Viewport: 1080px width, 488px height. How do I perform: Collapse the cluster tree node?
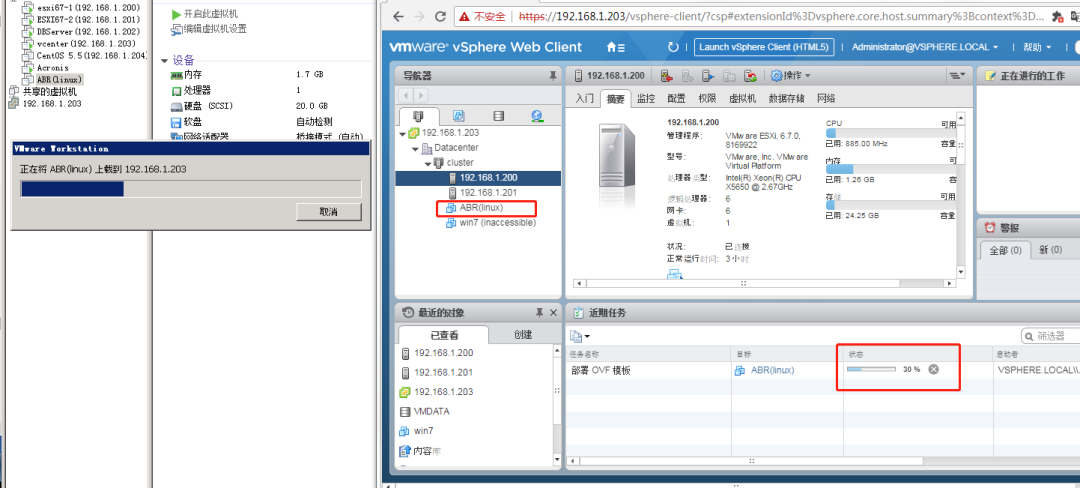[427, 163]
